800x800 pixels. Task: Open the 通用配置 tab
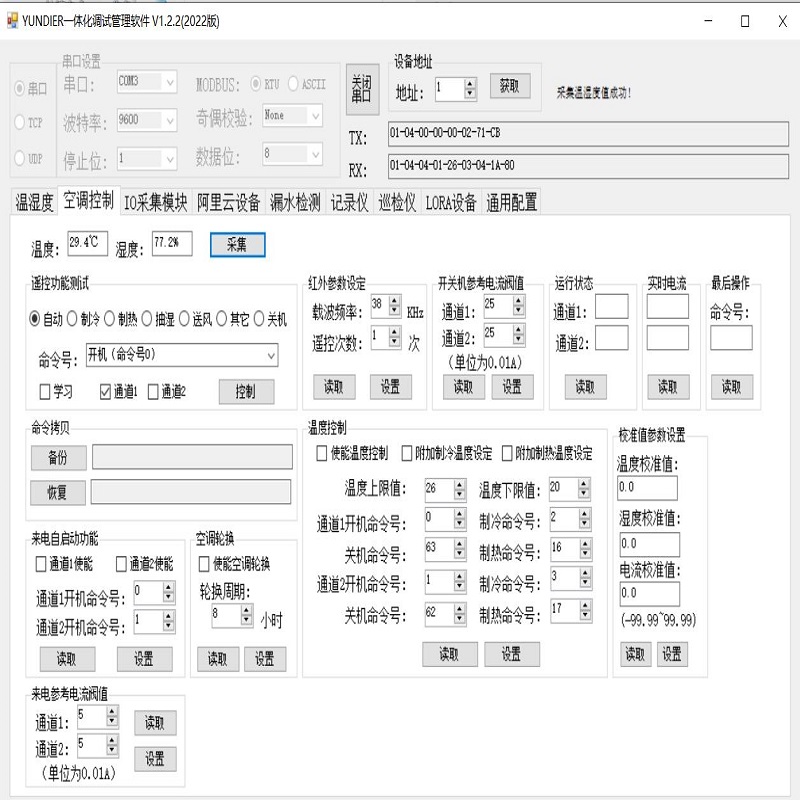coord(511,202)
